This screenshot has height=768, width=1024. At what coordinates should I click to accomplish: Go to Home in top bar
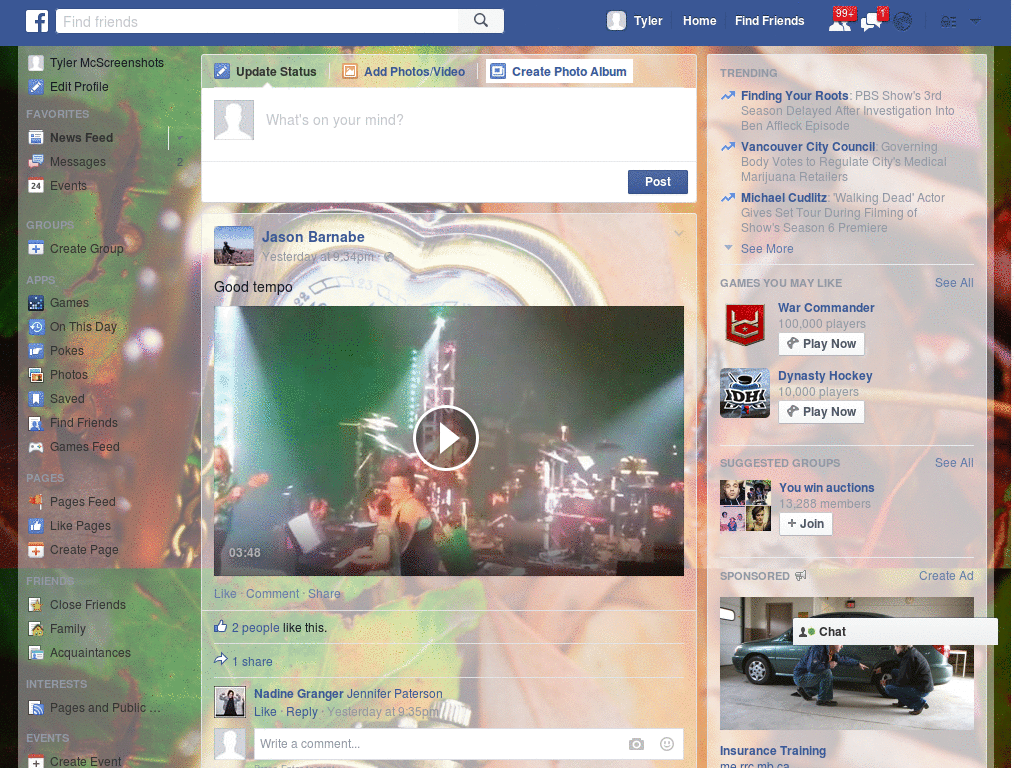pos(699,21)
